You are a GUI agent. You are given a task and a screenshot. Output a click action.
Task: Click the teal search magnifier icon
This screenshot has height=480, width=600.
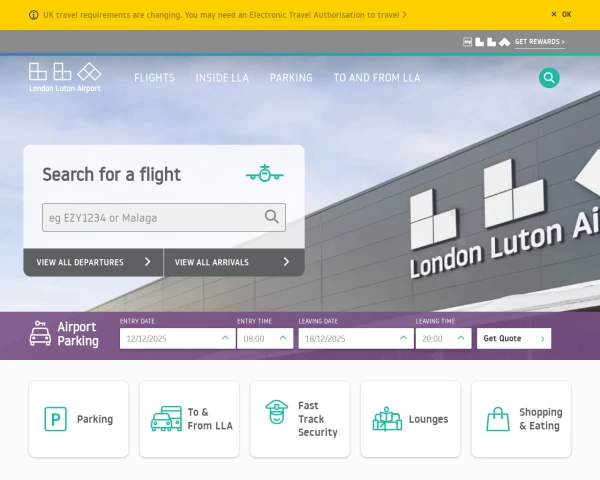549,78
